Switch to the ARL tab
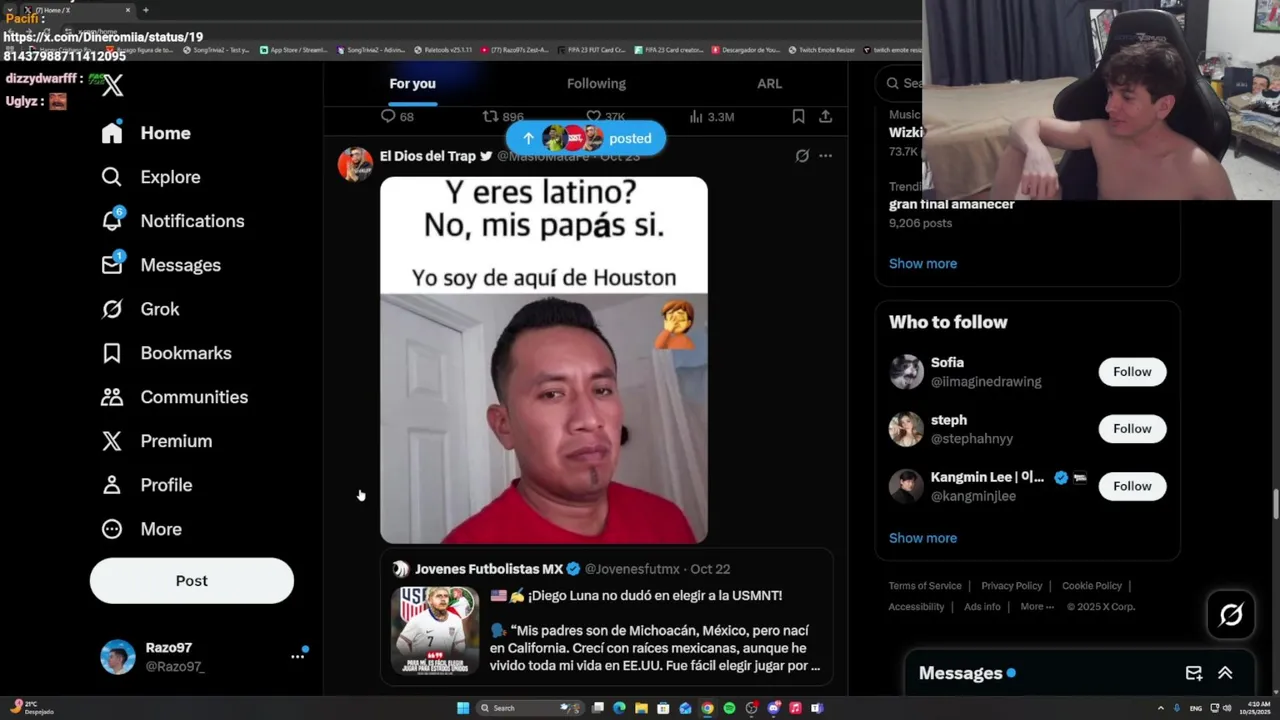1280x720 pixels. 769,83
